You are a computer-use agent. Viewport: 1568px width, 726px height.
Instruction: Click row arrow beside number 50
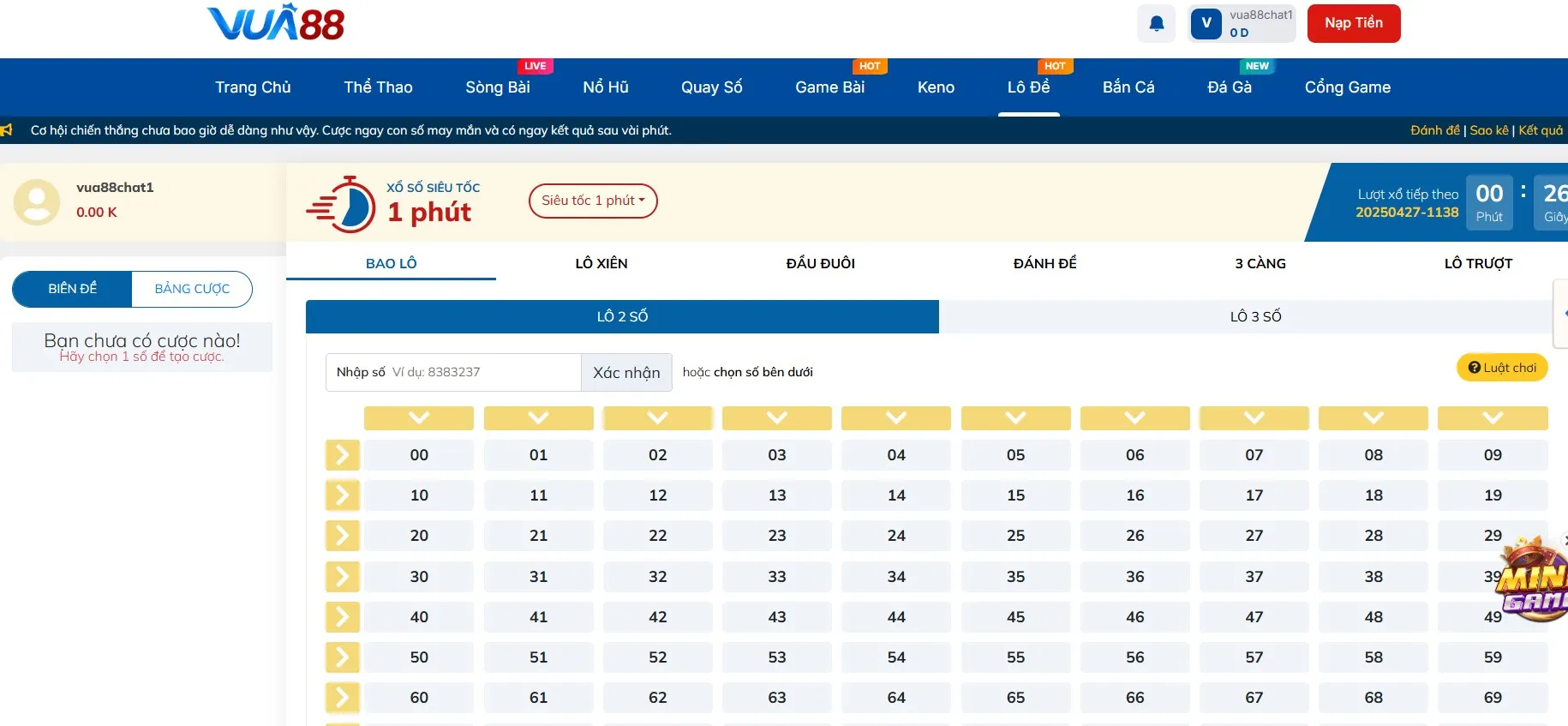342,657
